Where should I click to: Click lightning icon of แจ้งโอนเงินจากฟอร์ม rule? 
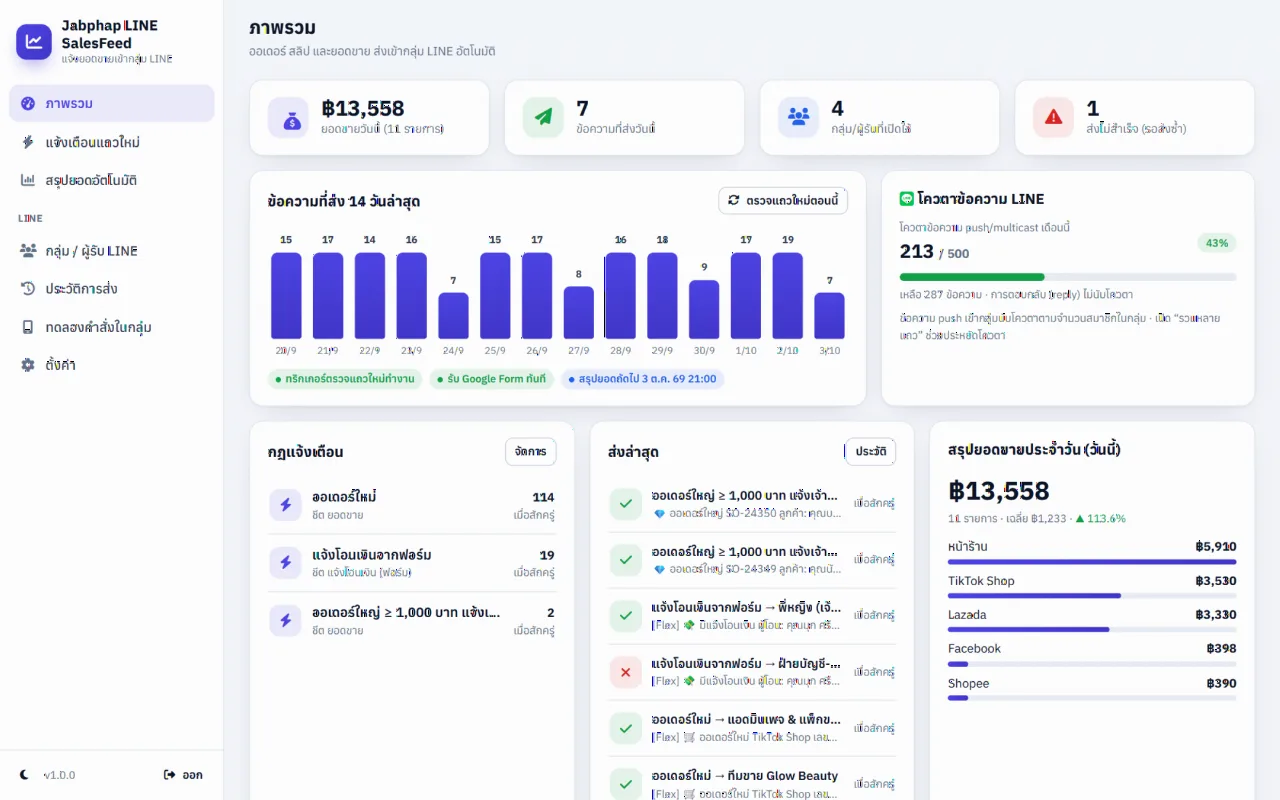point(285,563)
